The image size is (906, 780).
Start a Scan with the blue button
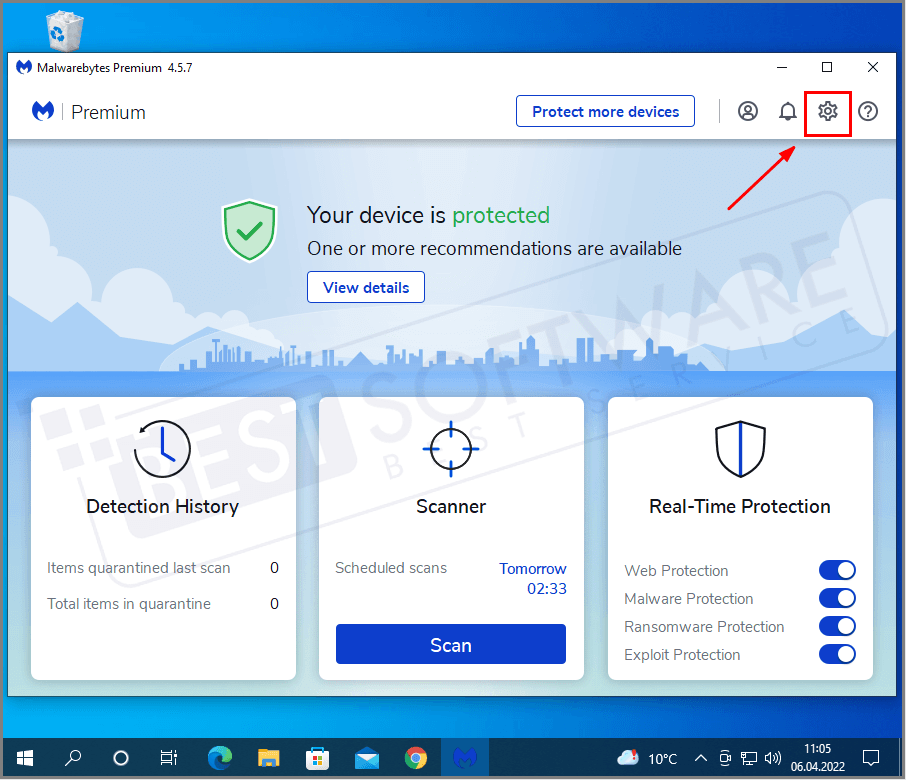pos(450,644)
